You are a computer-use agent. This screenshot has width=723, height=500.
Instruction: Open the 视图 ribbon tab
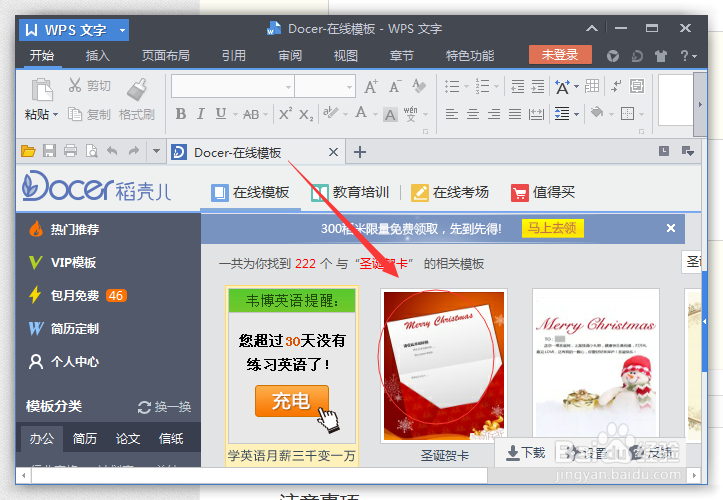pos(346,56)
